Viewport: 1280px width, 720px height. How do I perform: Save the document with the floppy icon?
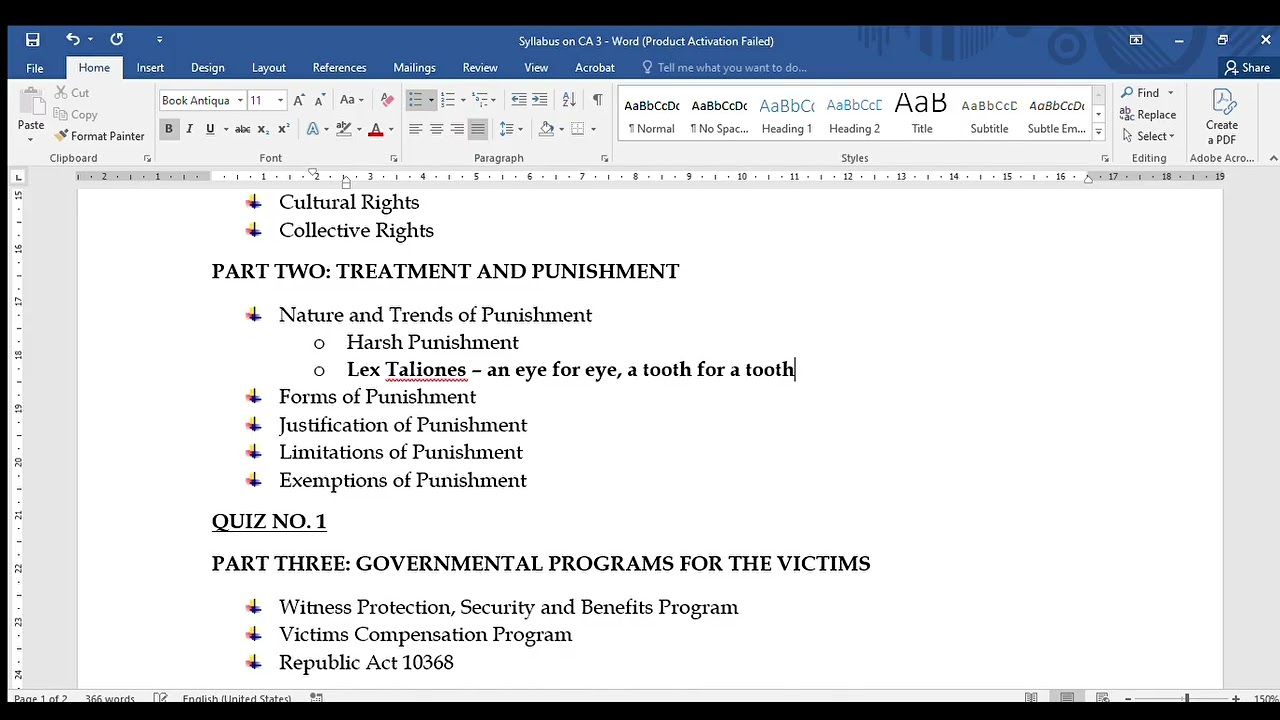33,40
